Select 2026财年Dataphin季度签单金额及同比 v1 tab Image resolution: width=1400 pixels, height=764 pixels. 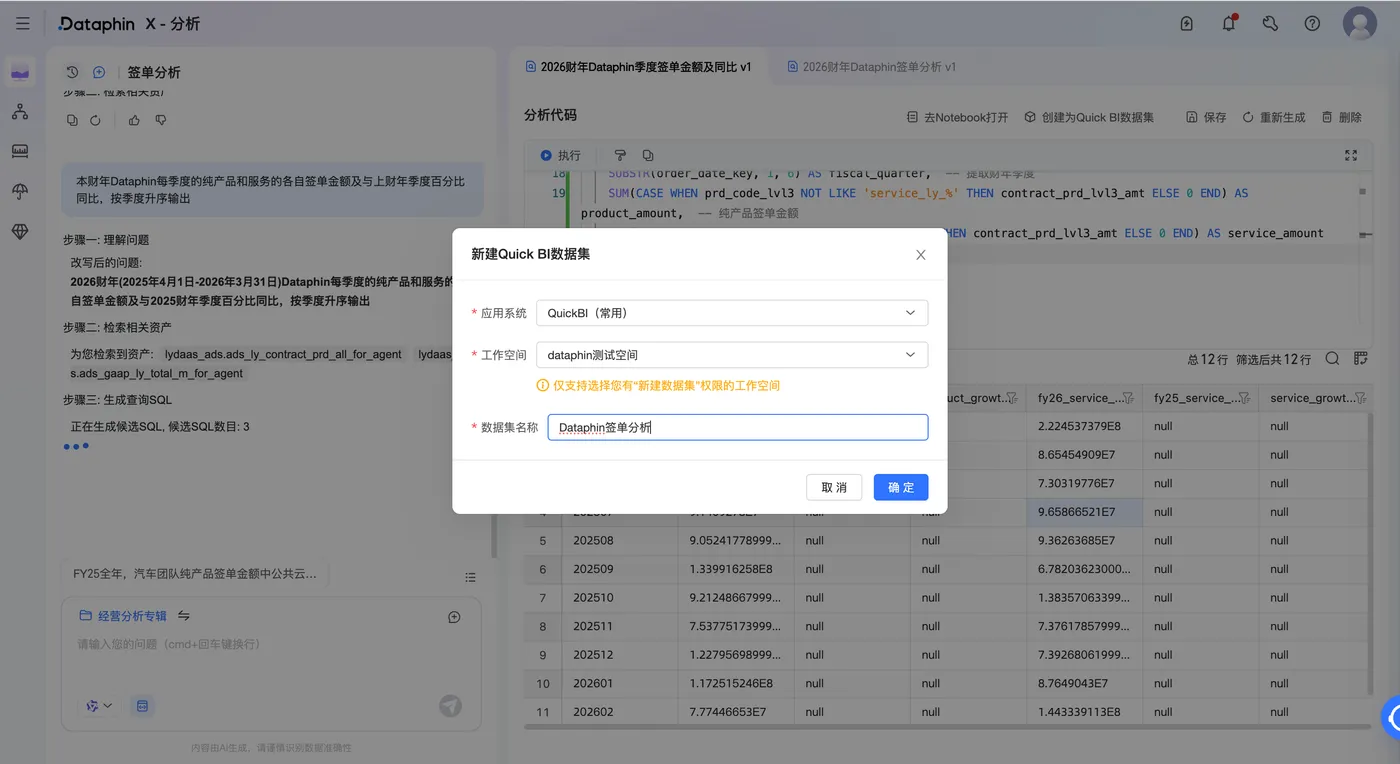637,67
